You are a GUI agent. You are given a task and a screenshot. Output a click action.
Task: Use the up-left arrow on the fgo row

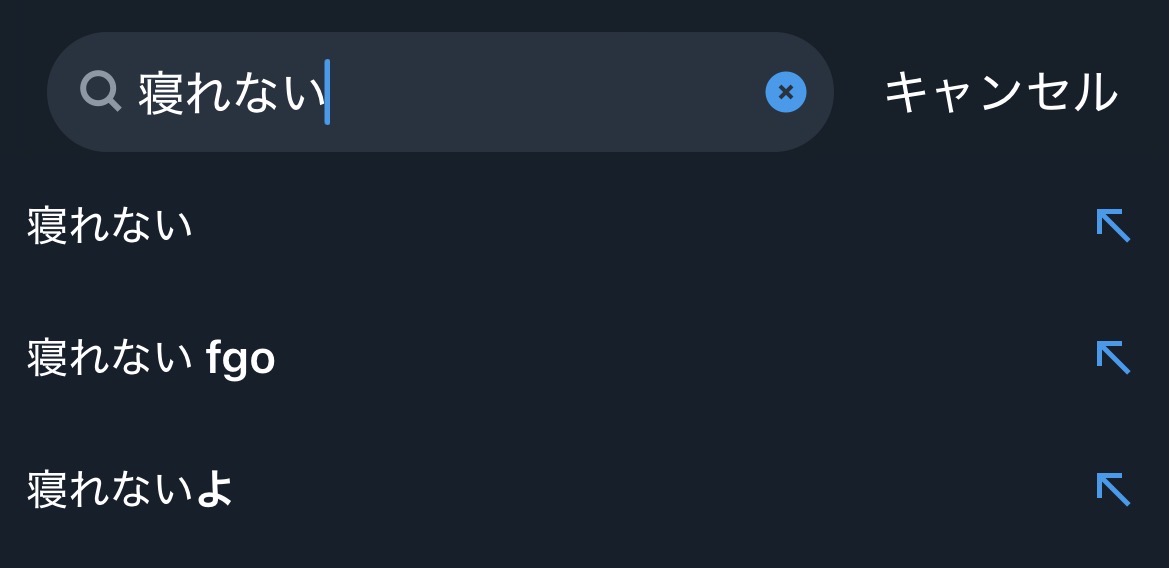(x=1113, y=357)
